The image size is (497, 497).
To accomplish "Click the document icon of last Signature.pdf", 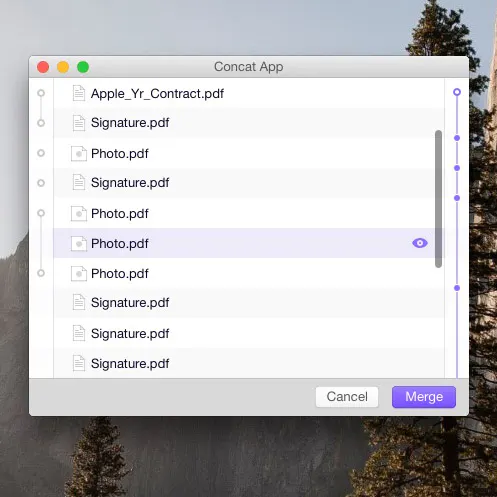I will 79,363.
